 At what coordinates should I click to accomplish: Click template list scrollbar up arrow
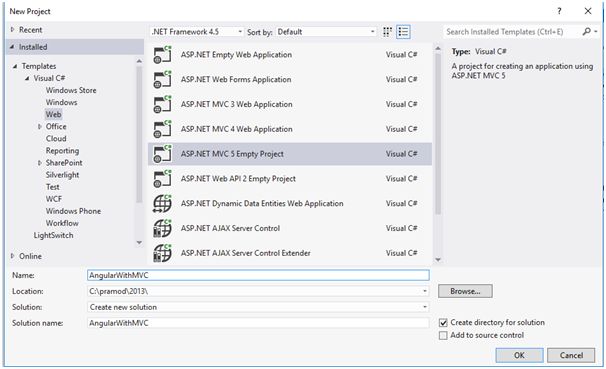pos(438,48)
